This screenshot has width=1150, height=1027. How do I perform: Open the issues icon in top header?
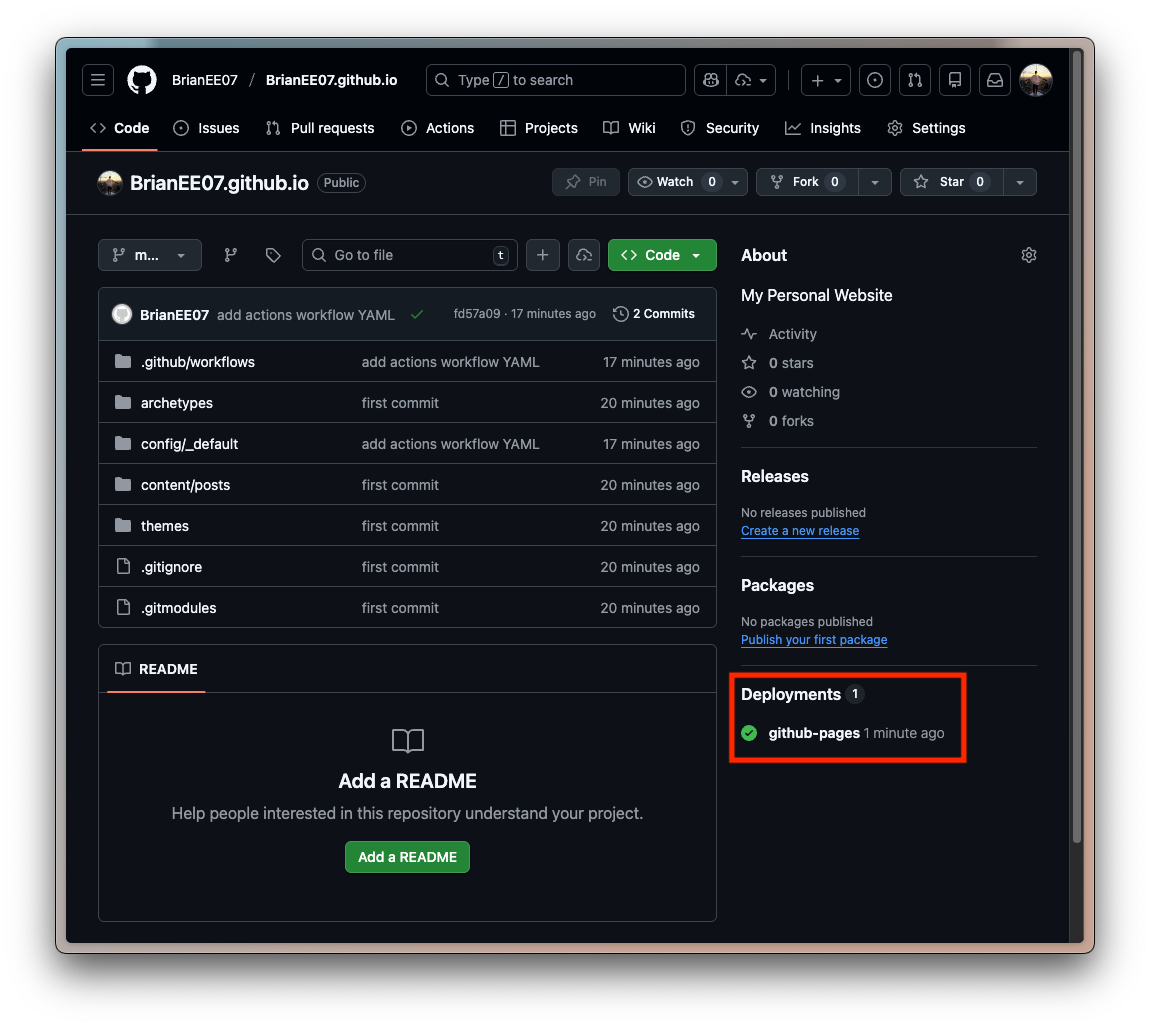point(875,80)
